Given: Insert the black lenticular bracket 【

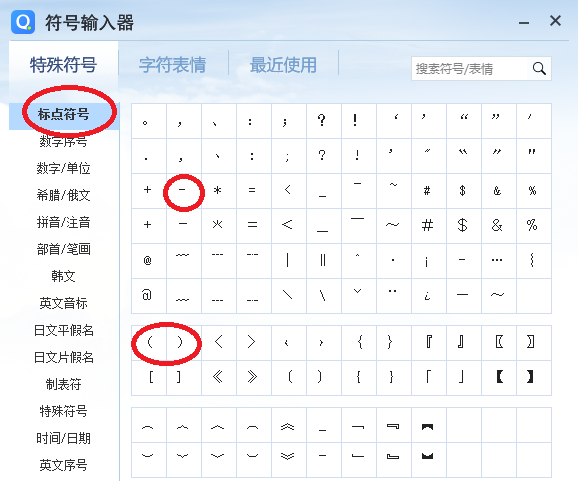Looking at the screenshot, I should 499,377.
